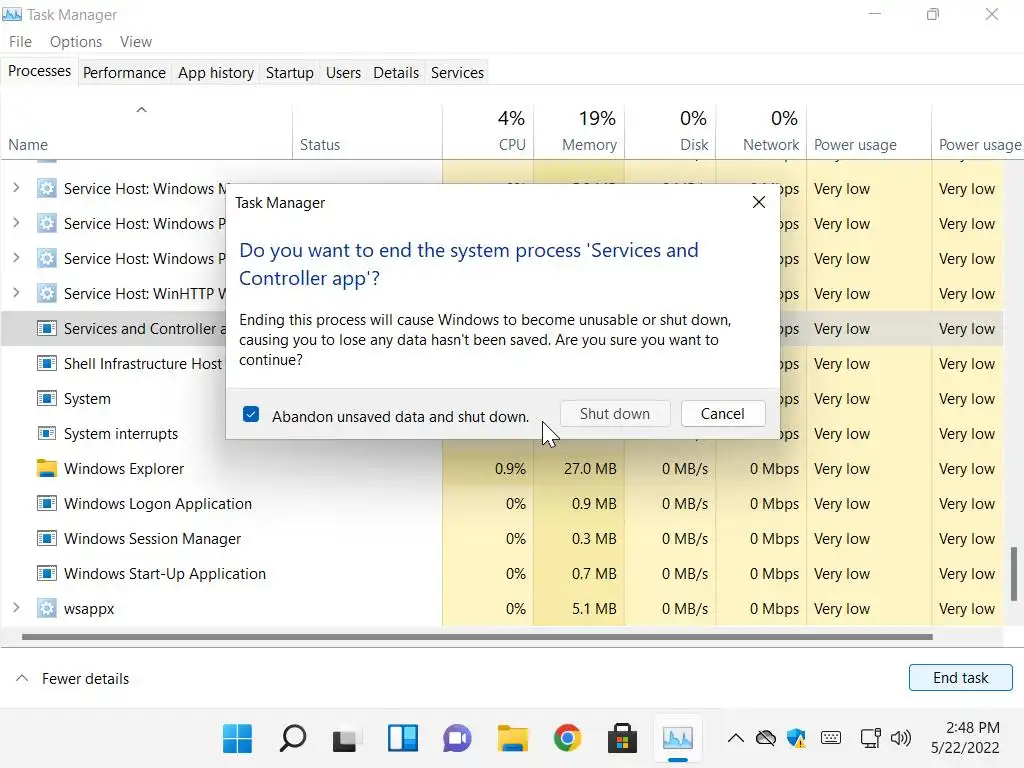Screen dimensions: 1024x768
Task: Switch to Performance tab
Action: coord(124,72)
